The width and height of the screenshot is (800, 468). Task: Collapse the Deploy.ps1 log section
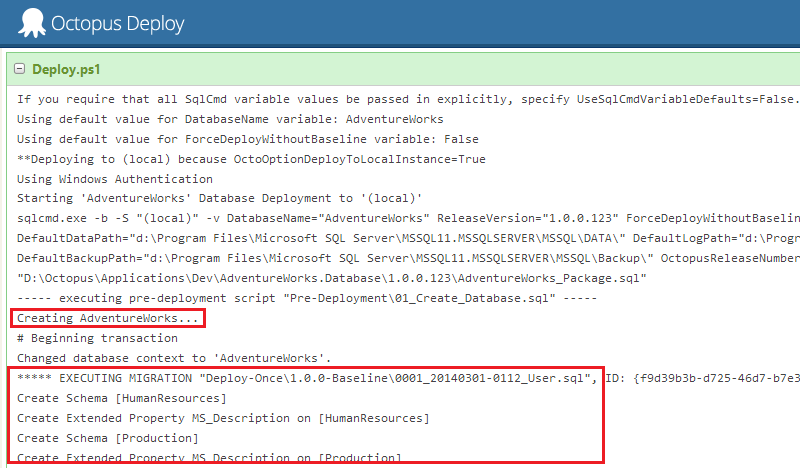18,70
